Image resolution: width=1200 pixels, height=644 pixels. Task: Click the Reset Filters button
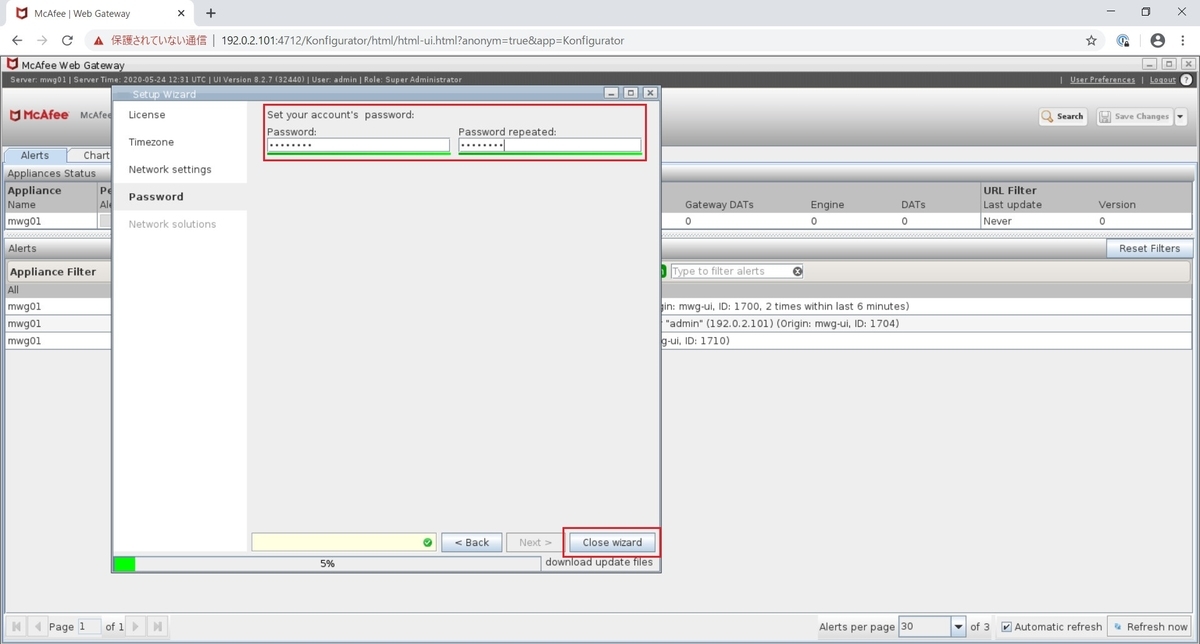1149,248
